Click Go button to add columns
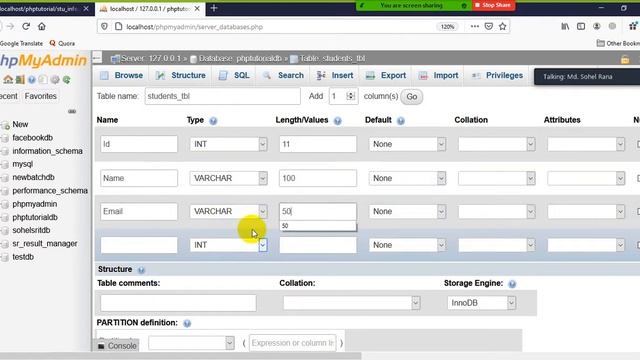The image size is (640, 360). pos(411,97)
